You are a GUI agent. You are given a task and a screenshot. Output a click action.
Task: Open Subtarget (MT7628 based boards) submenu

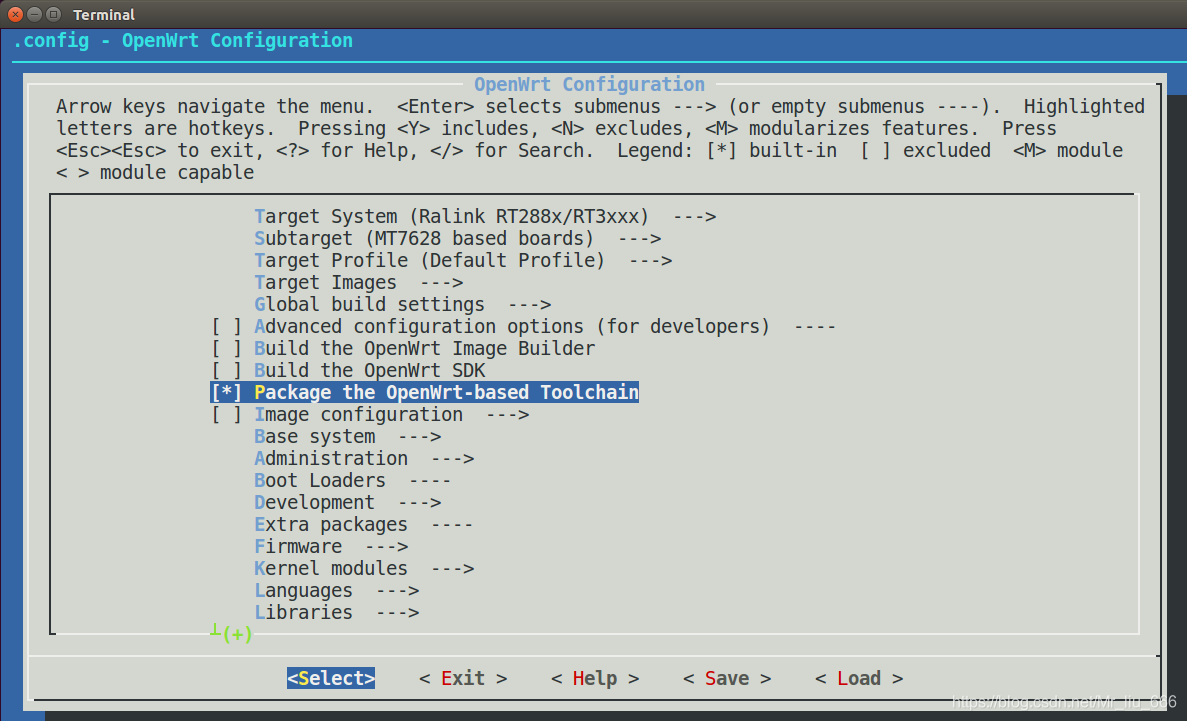[458, 239]
